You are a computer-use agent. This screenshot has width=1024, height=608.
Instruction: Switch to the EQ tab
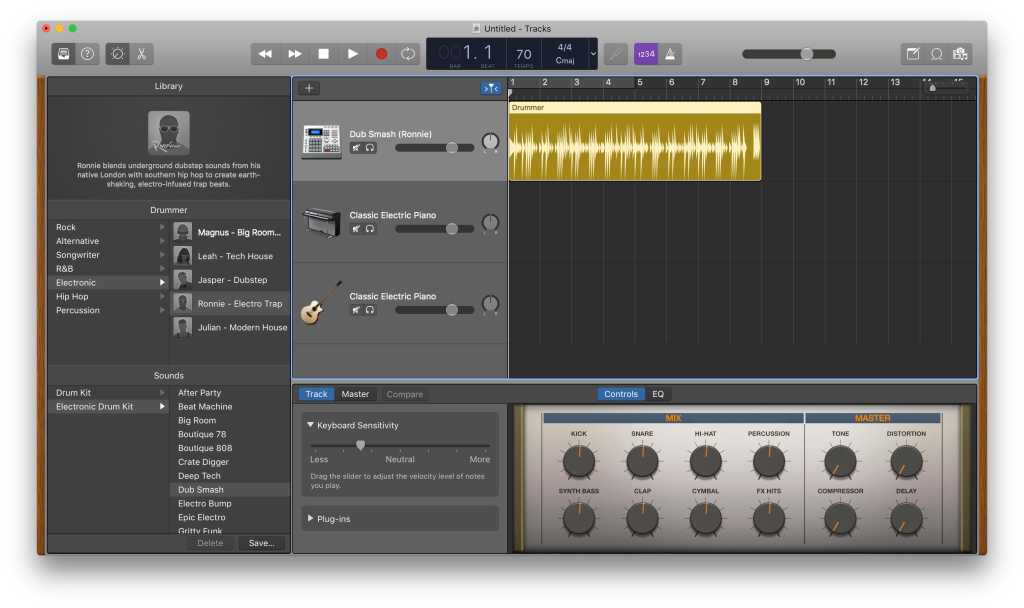pos(658,394)
